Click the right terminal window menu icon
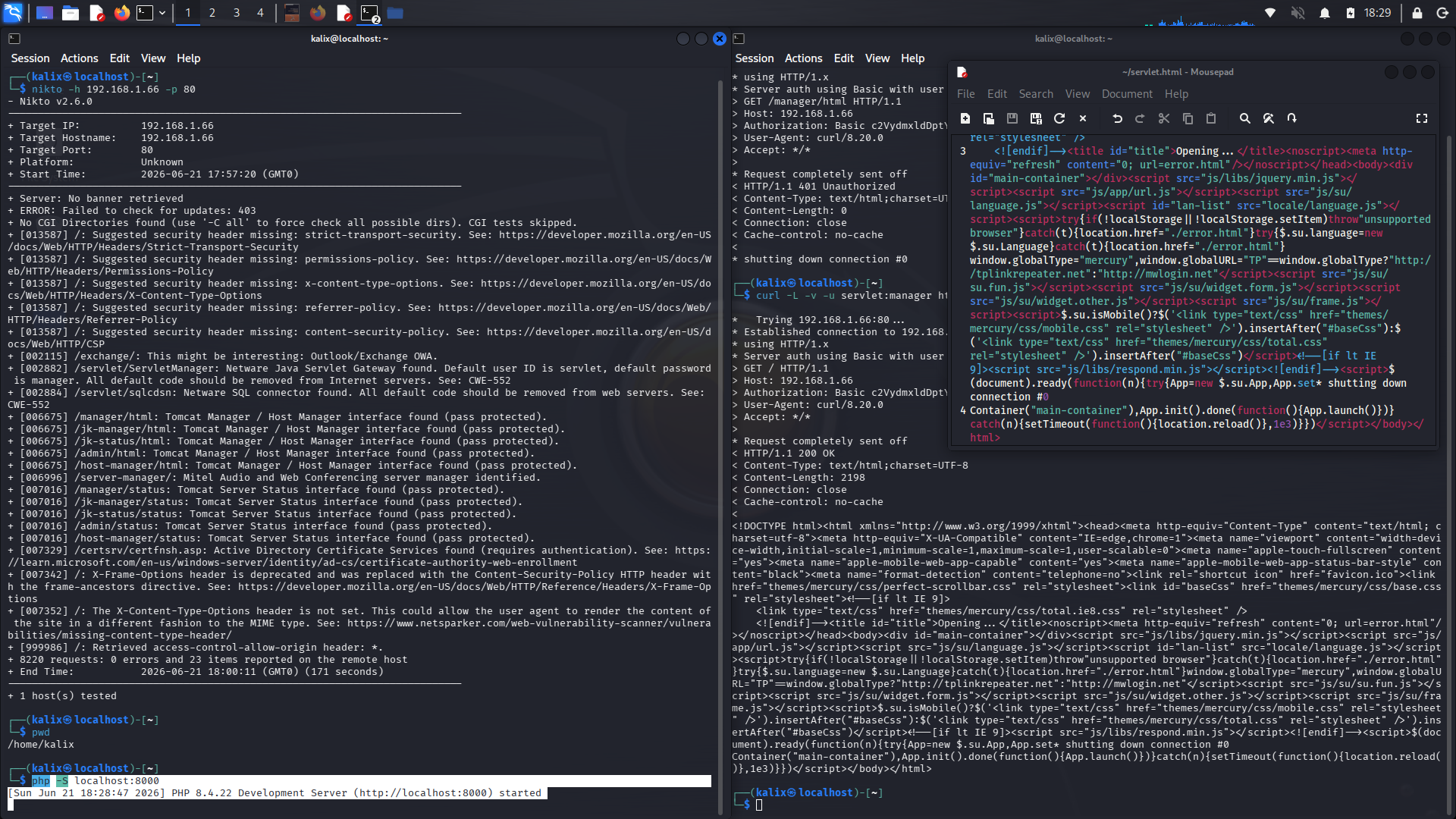Image resolution: width=1456 pixels, height=819 pixels. click(x=739, y=39)
